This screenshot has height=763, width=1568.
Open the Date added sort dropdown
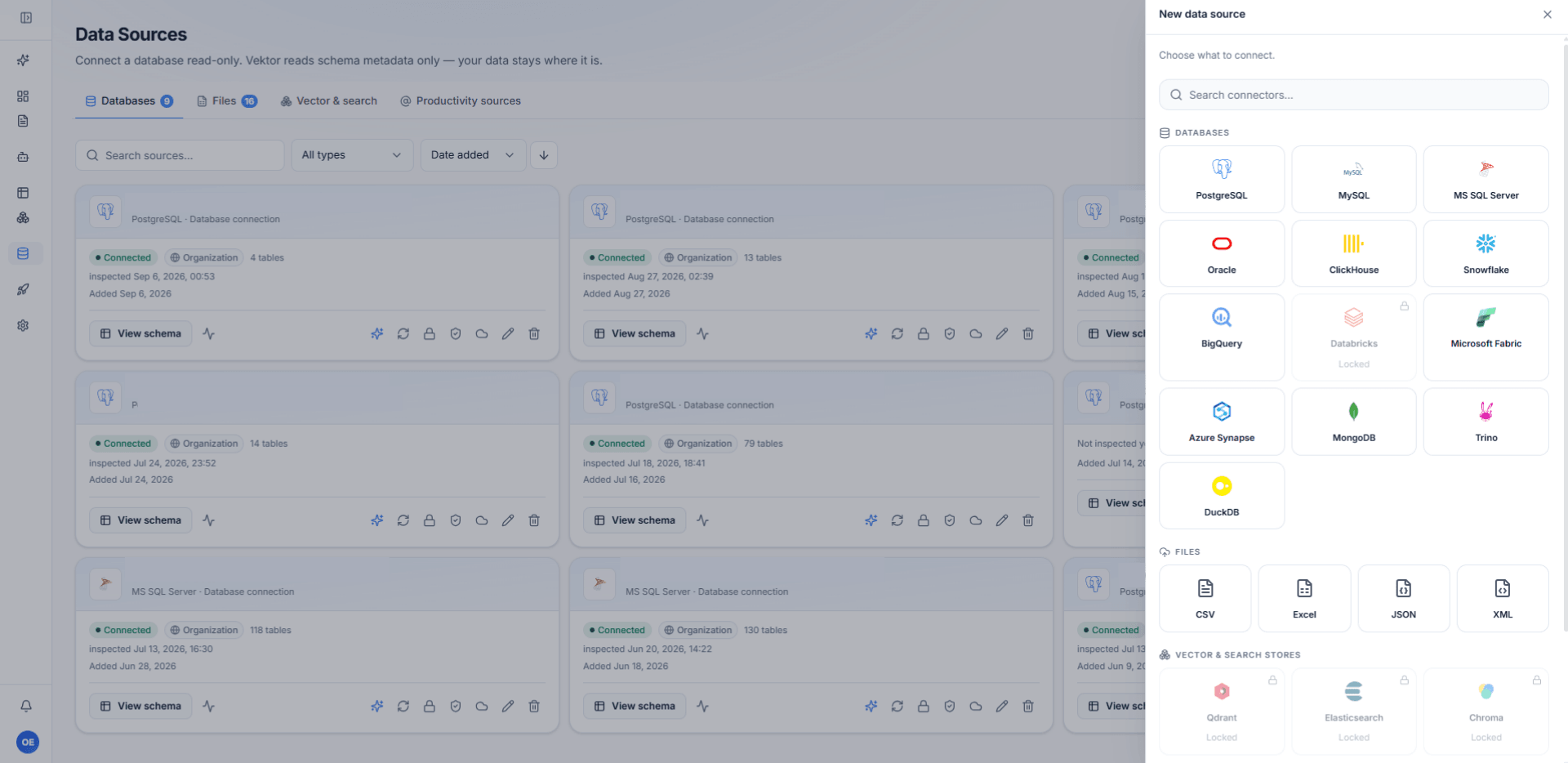coord(473,155)
